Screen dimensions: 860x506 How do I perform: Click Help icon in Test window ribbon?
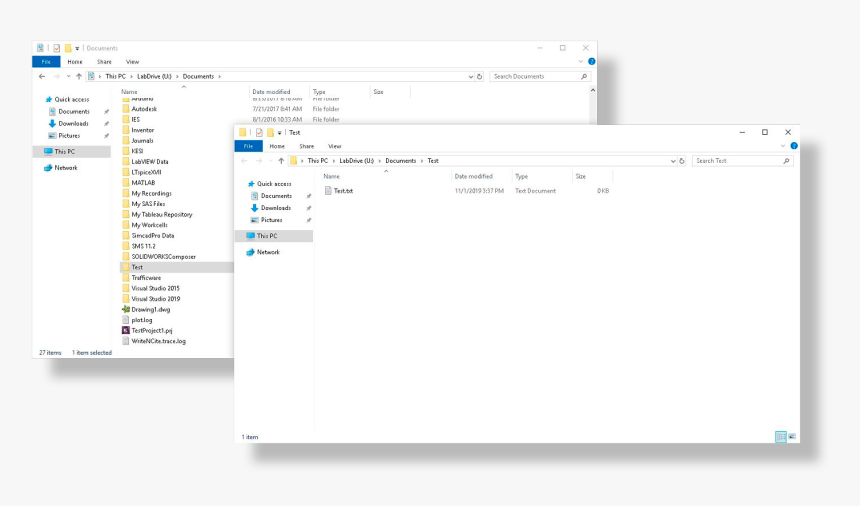point(794,146)
